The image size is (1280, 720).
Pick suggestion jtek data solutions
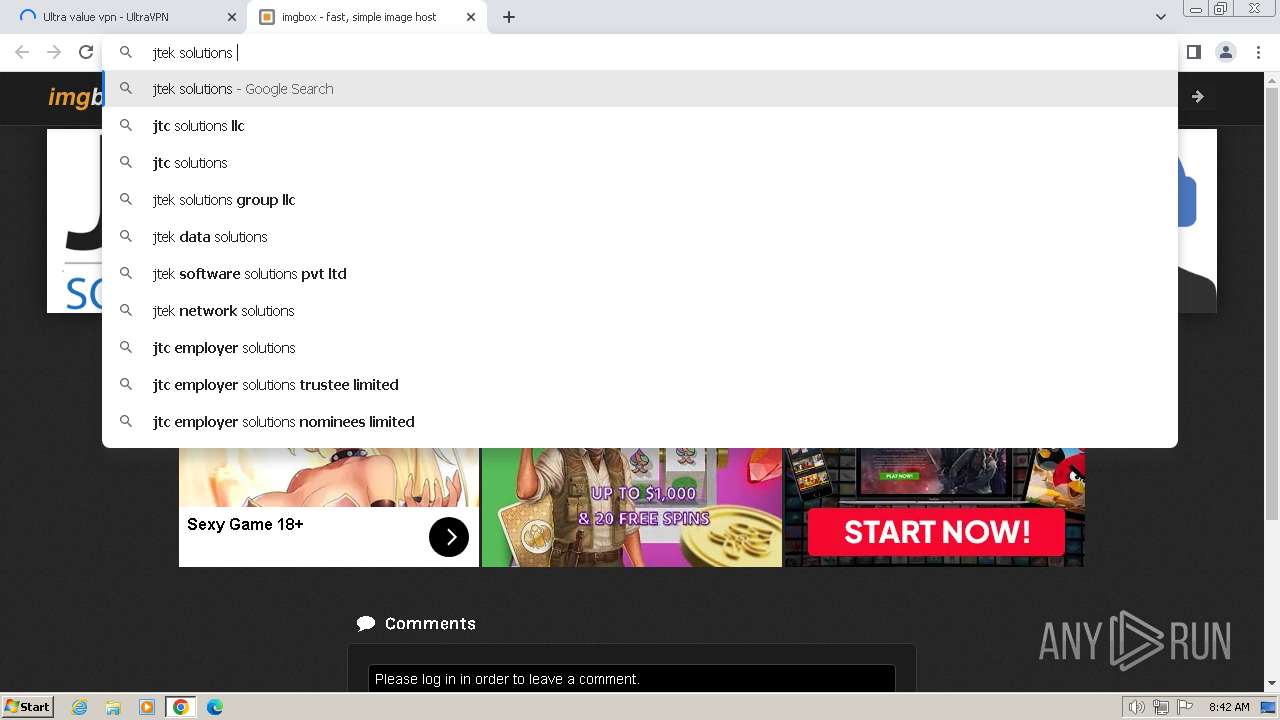pyautogui.click(x=640, y=237)
